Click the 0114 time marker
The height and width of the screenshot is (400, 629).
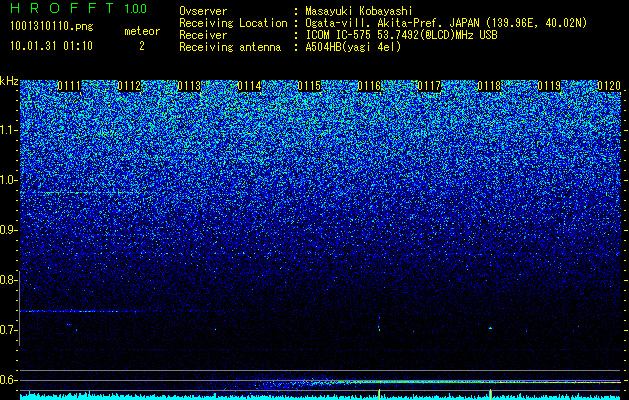pyautogui.click(x=249, y=86)
